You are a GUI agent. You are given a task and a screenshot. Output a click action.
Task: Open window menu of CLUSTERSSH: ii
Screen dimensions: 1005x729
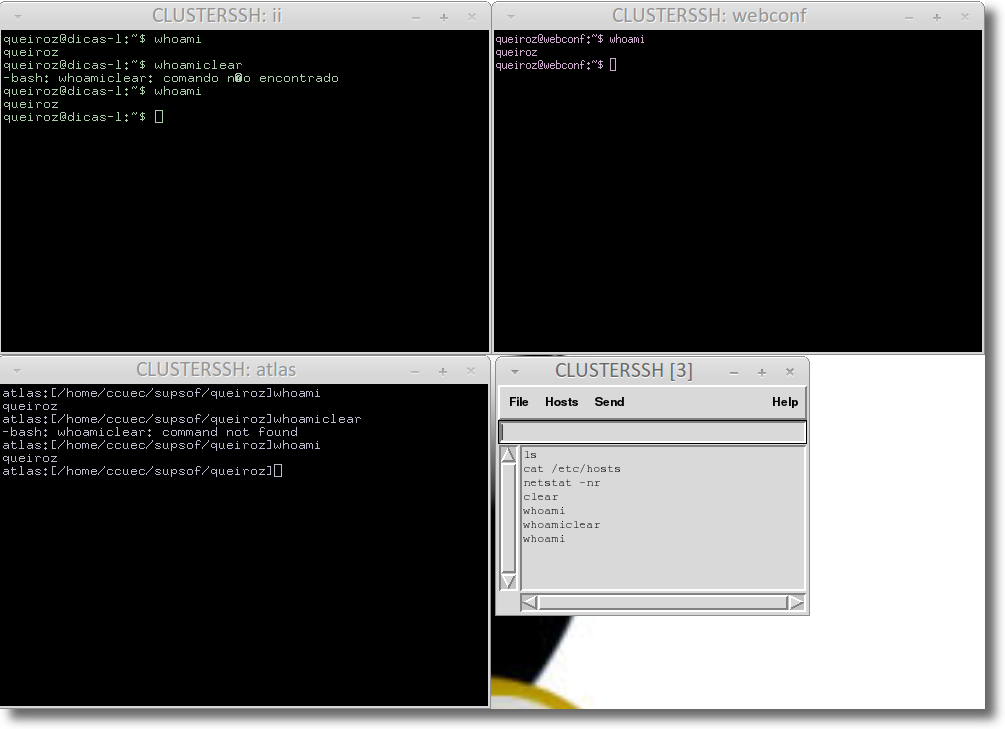pos(18,17)
